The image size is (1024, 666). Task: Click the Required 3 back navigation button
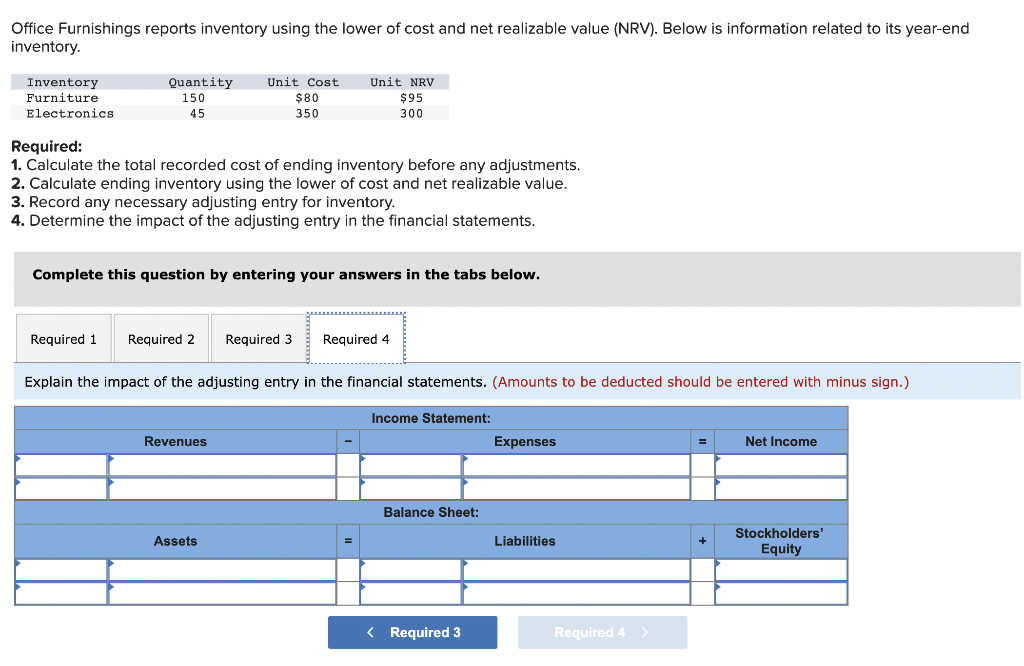click(x=412, y=632)
